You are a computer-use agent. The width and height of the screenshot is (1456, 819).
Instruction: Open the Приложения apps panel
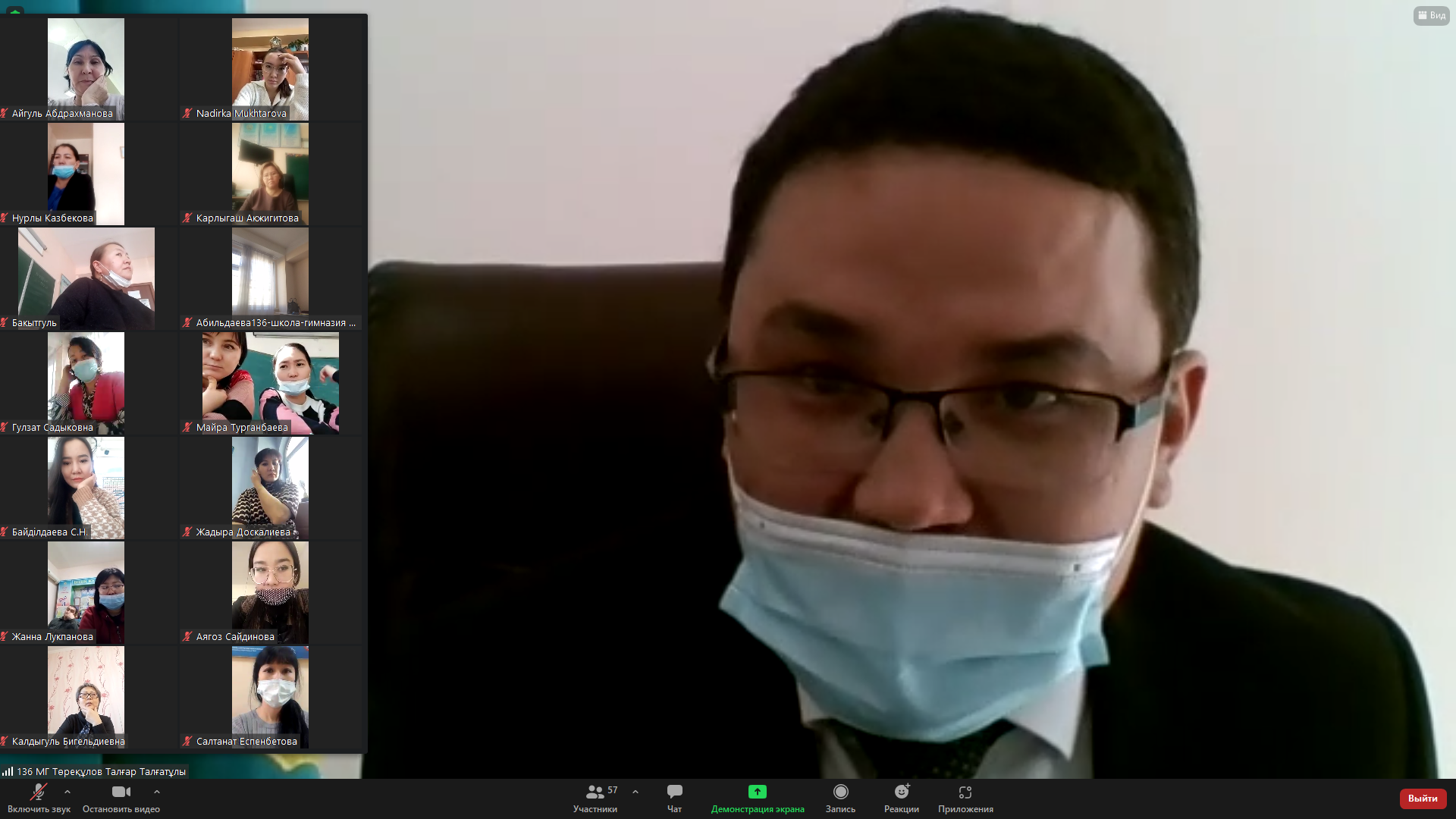tap(965, 798)
